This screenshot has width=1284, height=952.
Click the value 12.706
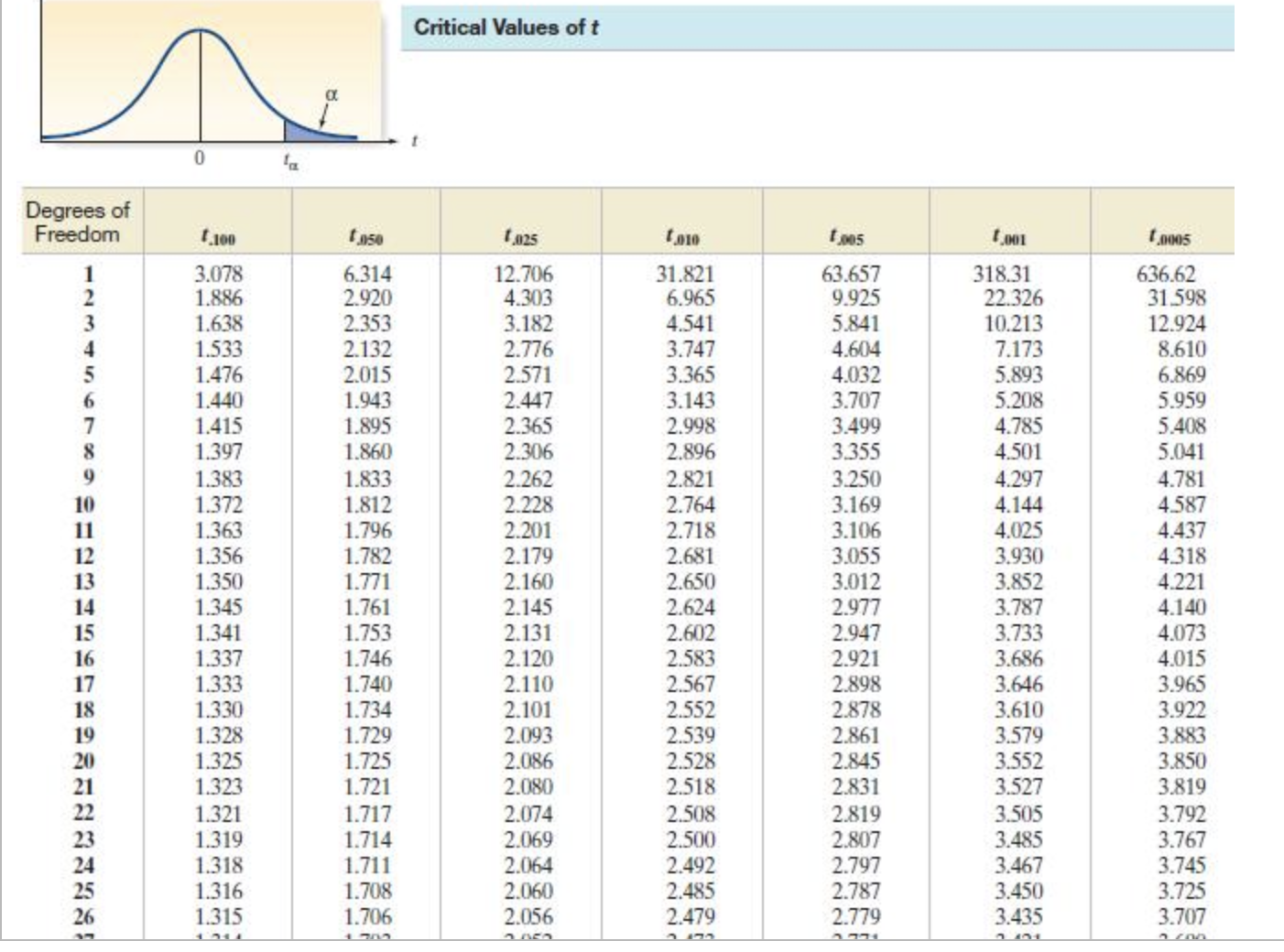tap(524, 273)
